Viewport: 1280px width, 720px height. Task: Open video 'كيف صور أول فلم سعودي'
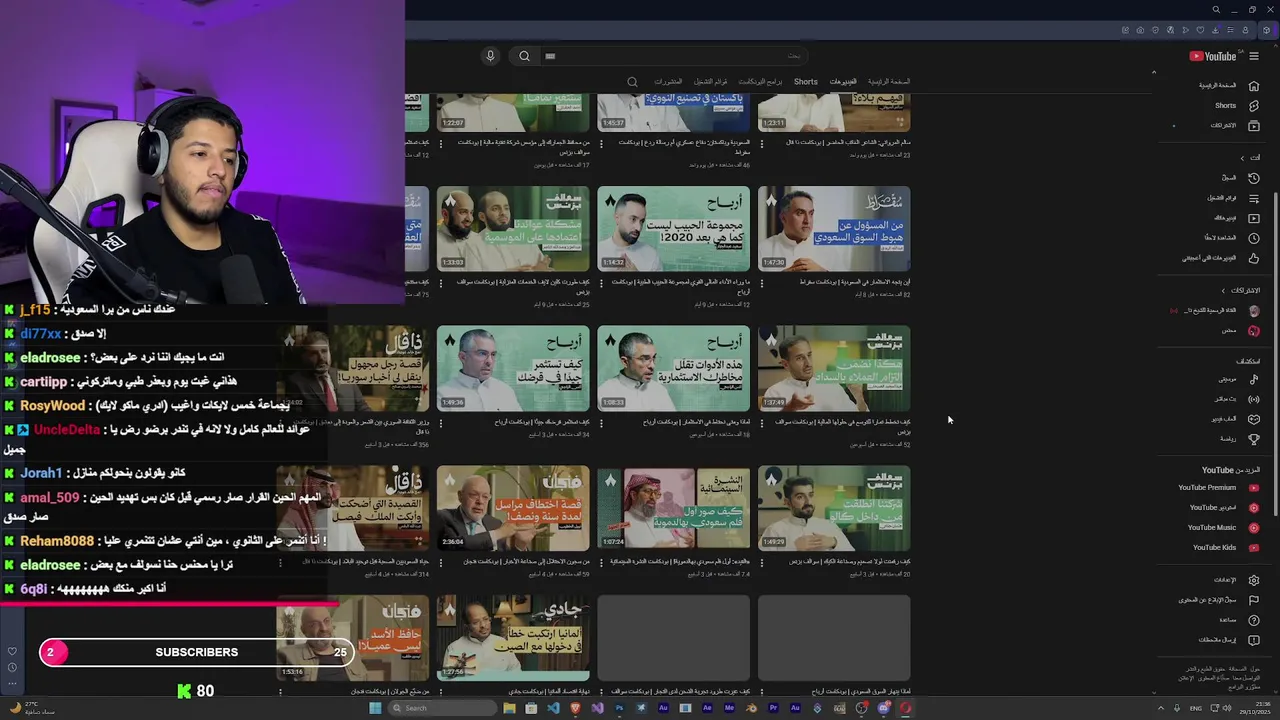coord(673,508)
